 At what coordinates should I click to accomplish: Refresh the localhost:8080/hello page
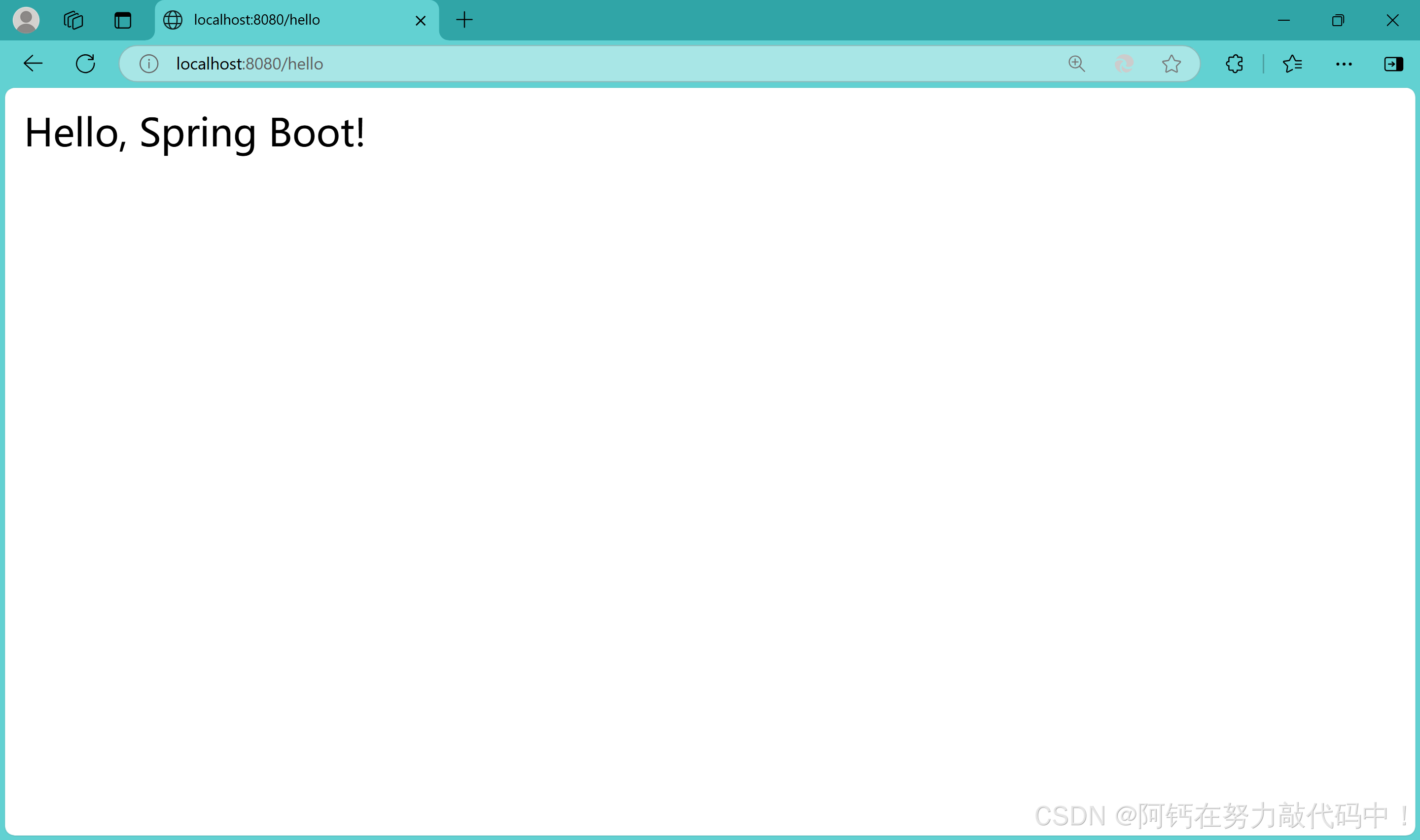pyautogui.click(x=85, y=64)
